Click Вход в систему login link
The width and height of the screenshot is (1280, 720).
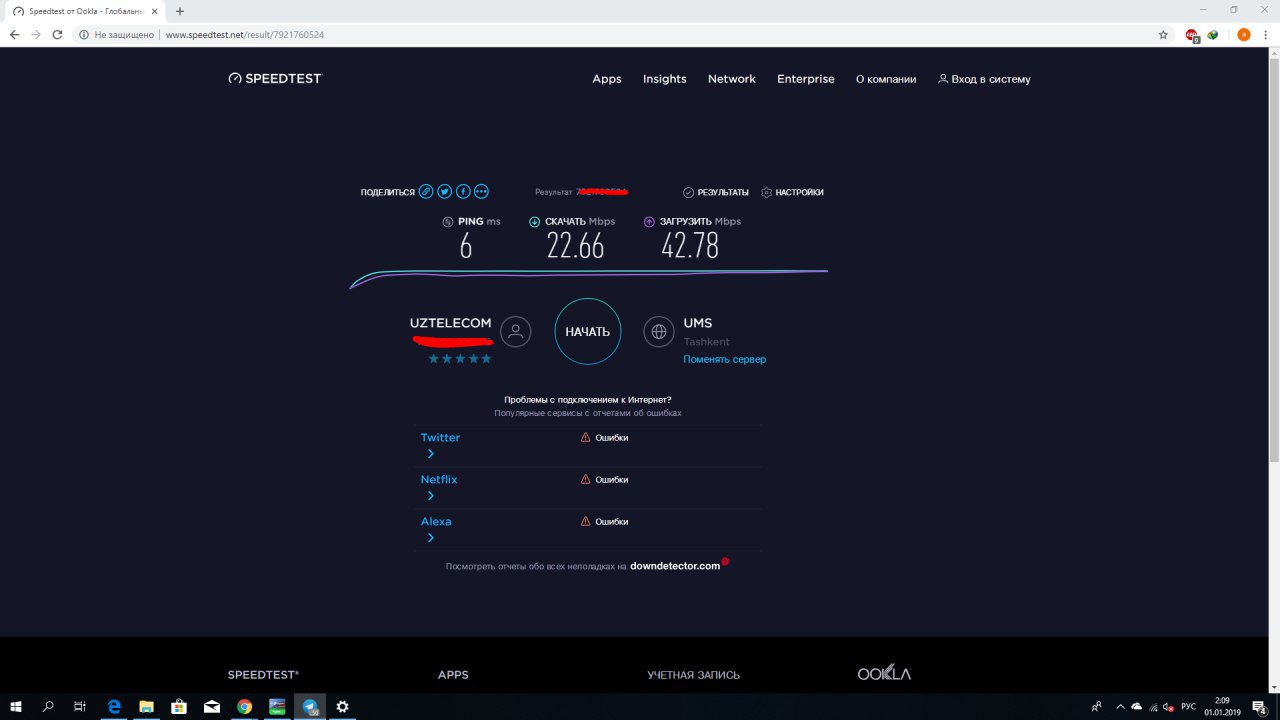[x=984, y=79]
